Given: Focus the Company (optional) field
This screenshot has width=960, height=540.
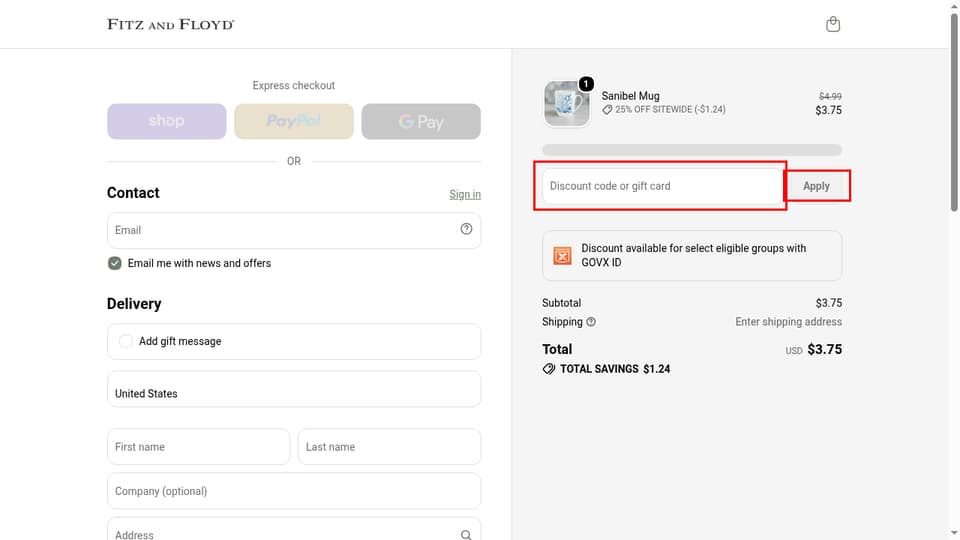Looking at the screenshot, I should [294, 491].
